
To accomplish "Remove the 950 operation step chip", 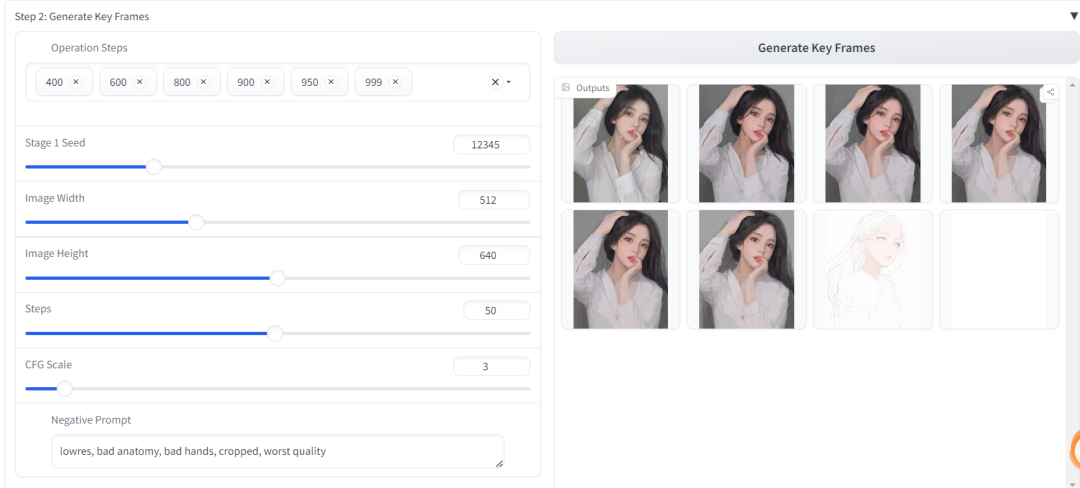I will click(331, 82).
